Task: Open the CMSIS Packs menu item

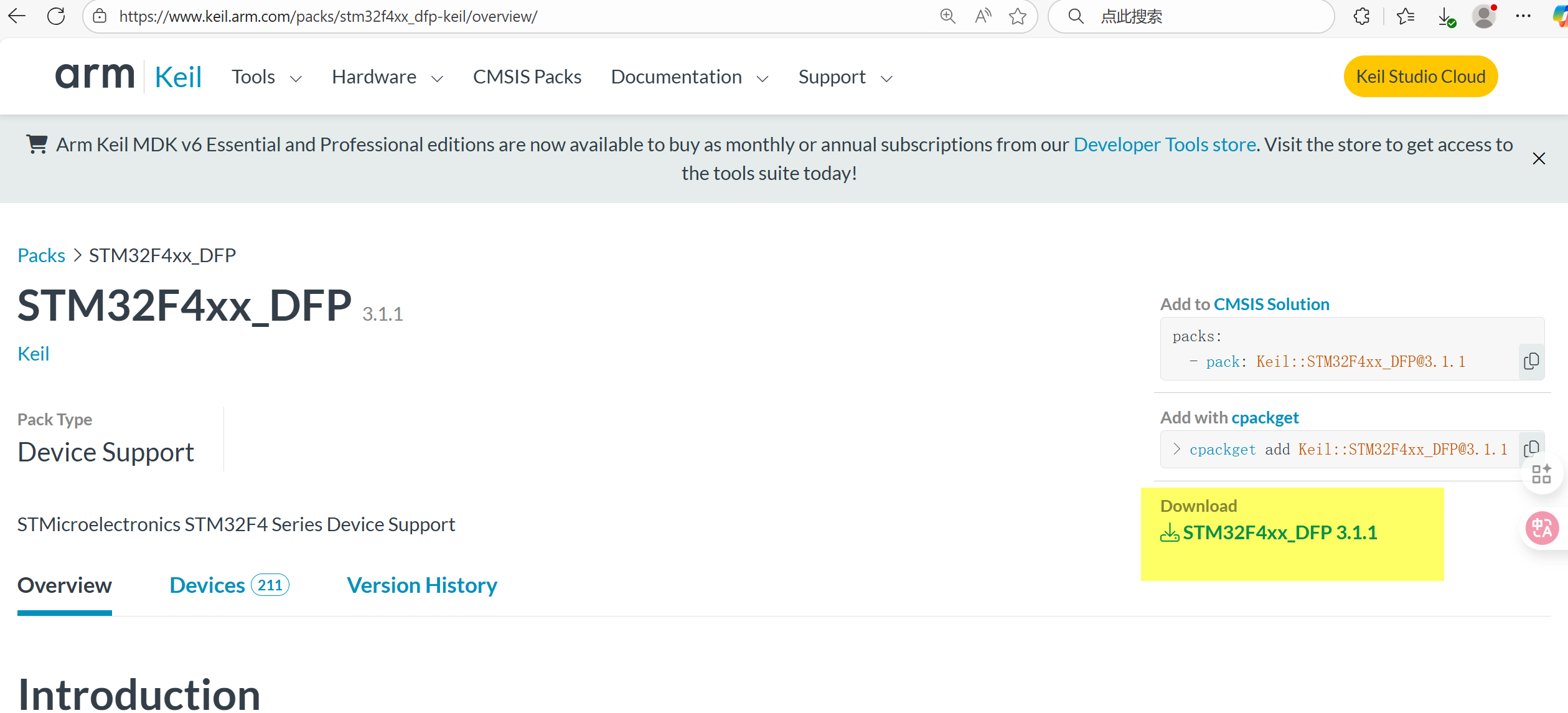Action: pyautogui.click(x=527, y=77)
